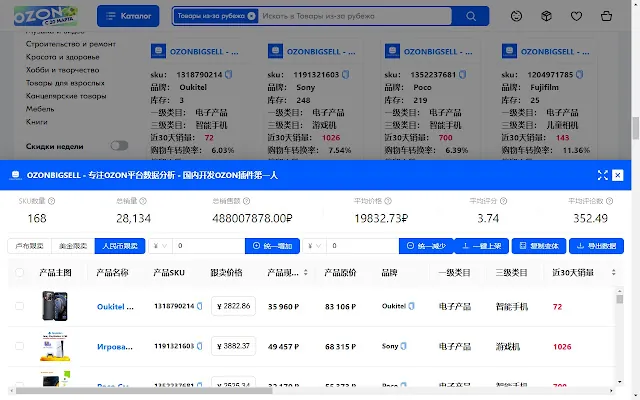Click the 统一减少 button
The image size is (640, 400).
coord(426,246)
